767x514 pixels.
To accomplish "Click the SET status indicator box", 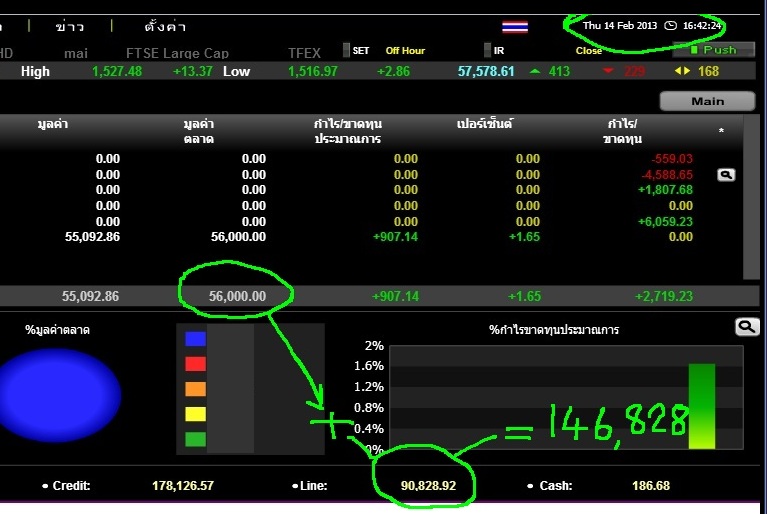I will pos(346,50).
